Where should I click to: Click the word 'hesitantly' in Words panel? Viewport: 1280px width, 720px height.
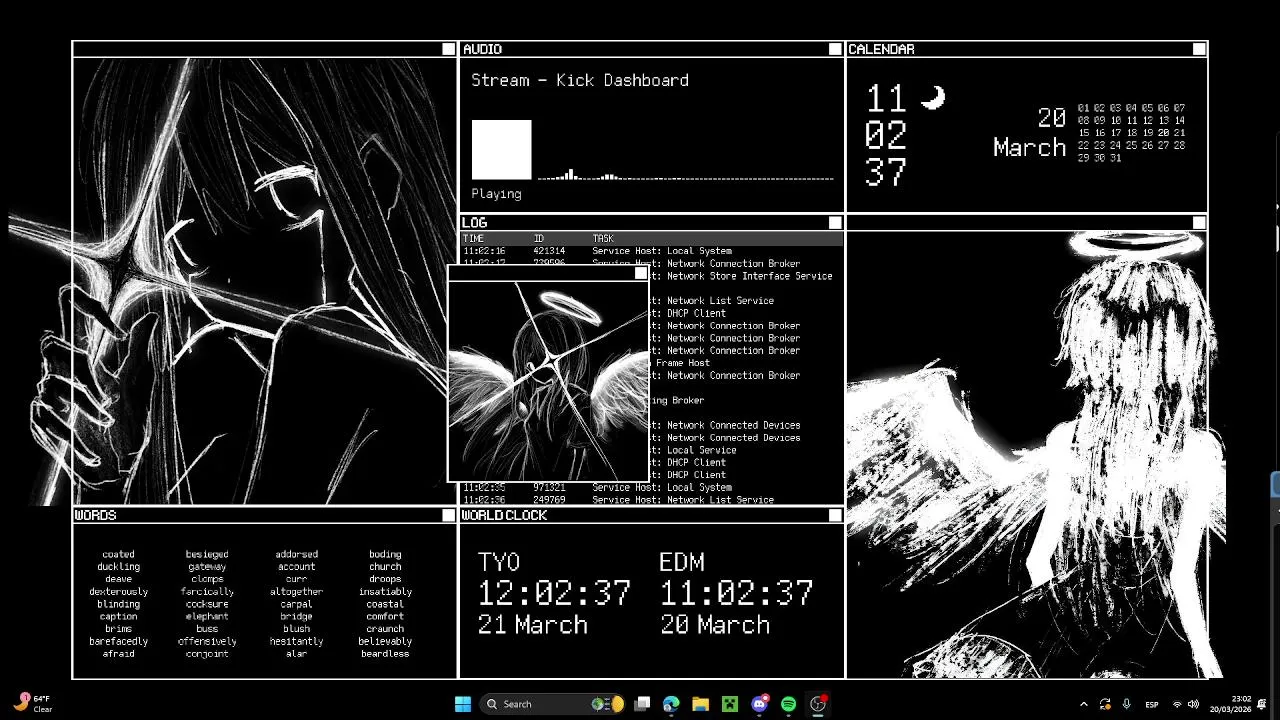point(296,642)
